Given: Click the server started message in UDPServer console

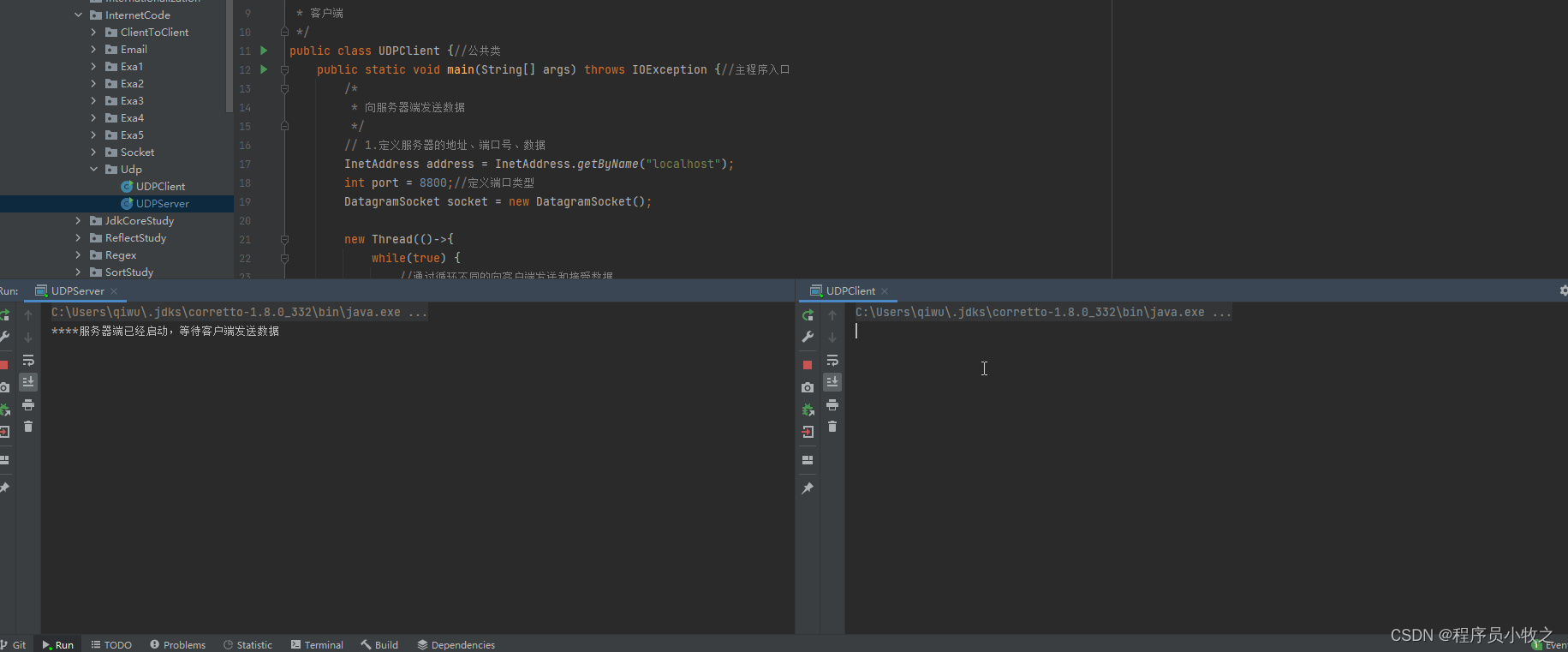Looking at the screenshot, I should (165, 331).
